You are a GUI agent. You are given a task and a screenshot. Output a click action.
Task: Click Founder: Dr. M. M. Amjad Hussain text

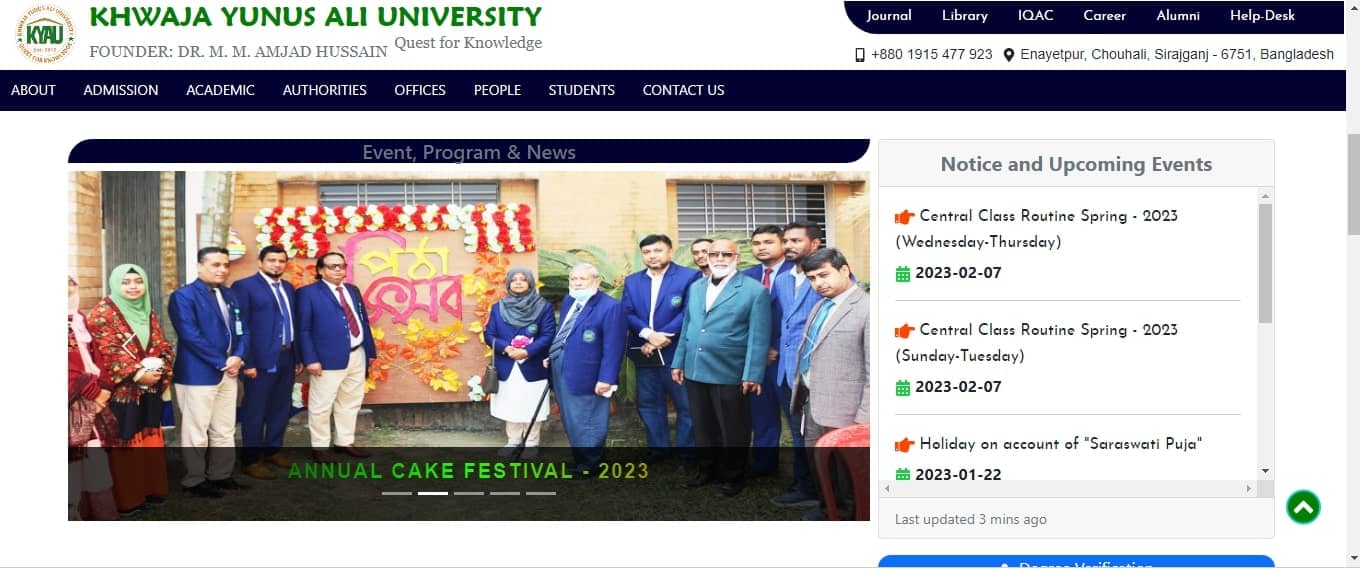238,51
